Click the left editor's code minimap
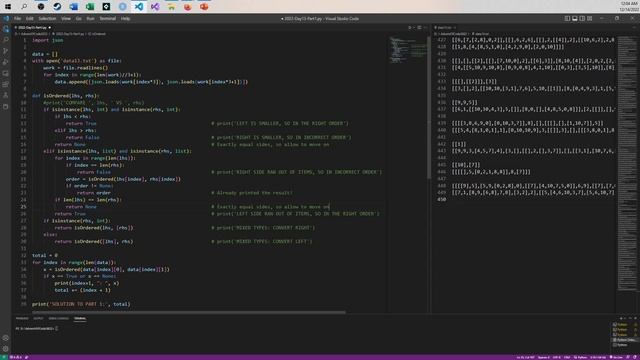Image resolution: width=640 pixels, height=360 pixels. point(407,50)
